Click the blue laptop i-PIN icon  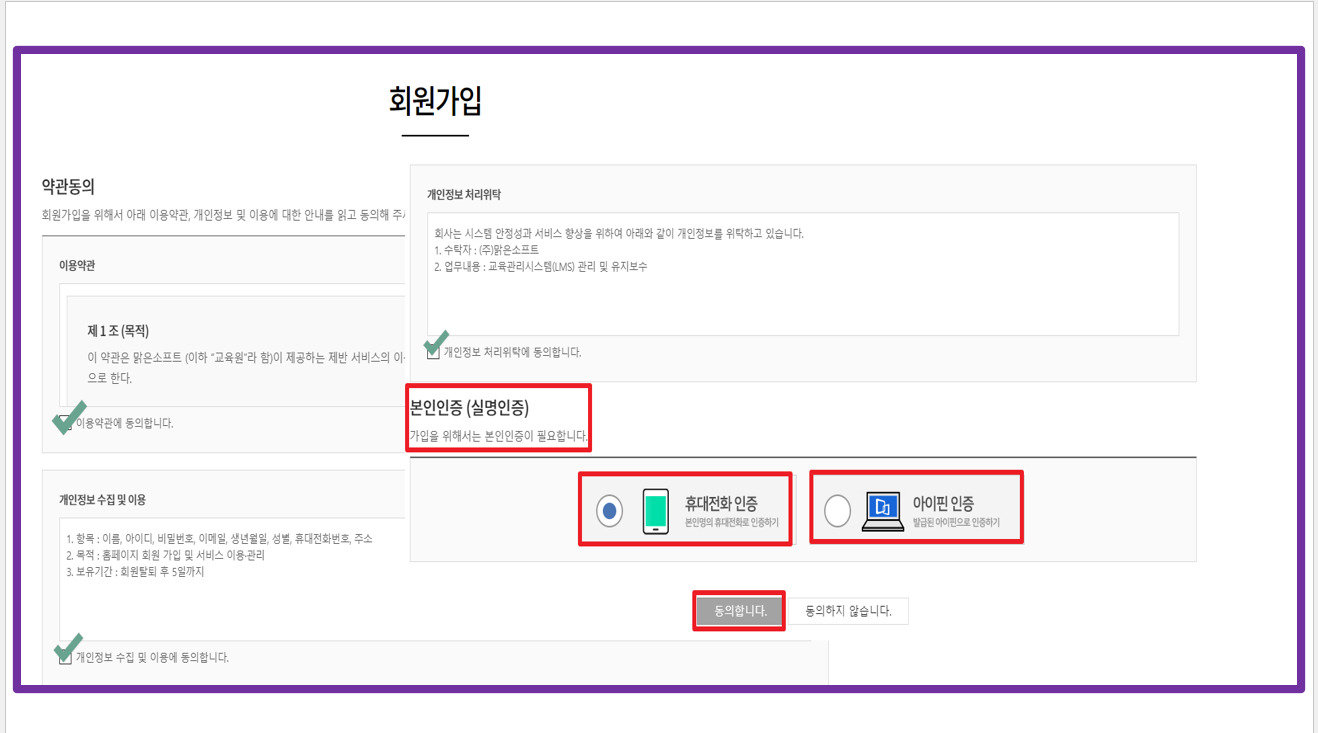[x=882, y=511]
